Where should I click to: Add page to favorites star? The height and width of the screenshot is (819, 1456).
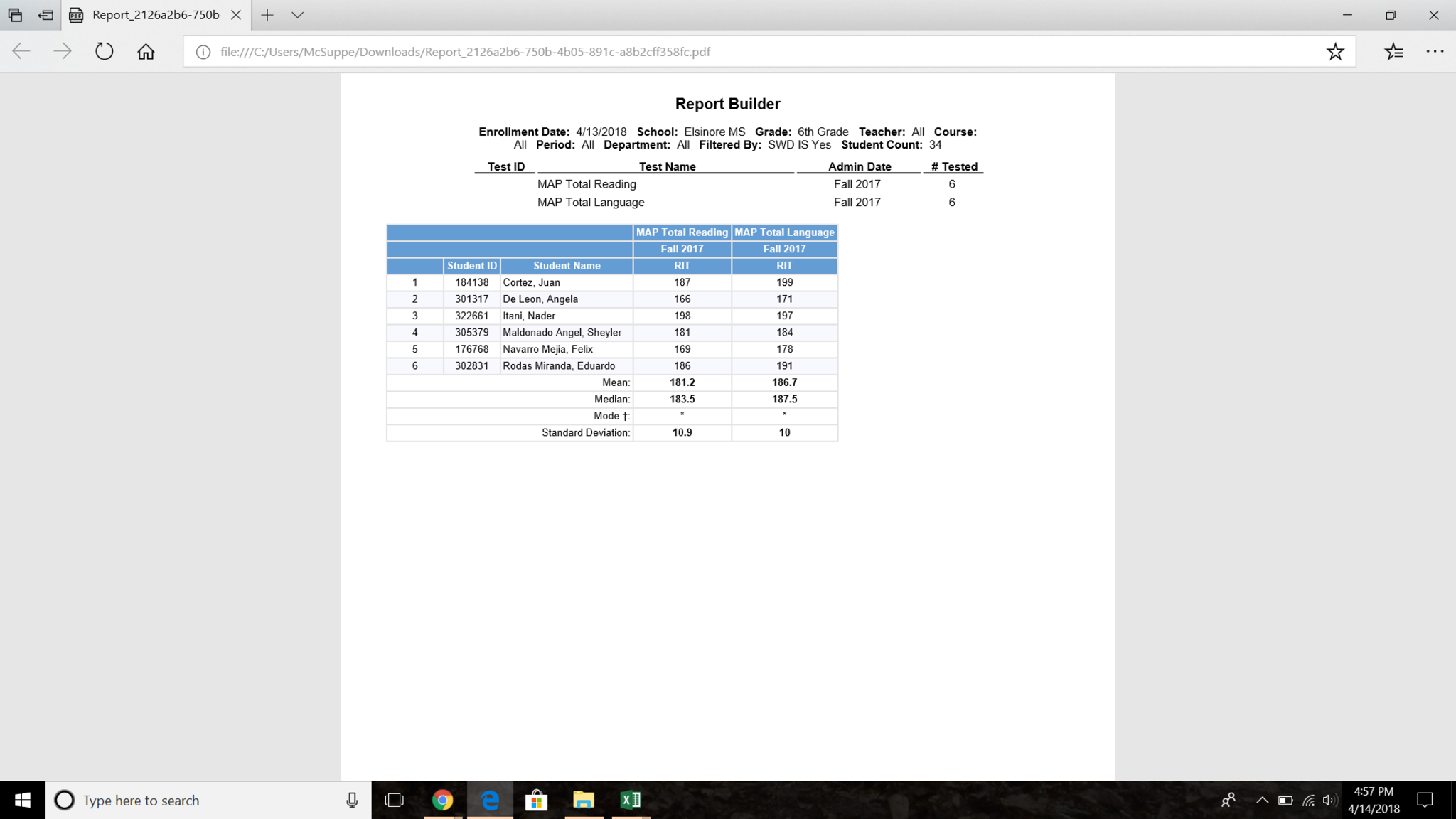pos(1334,51)
